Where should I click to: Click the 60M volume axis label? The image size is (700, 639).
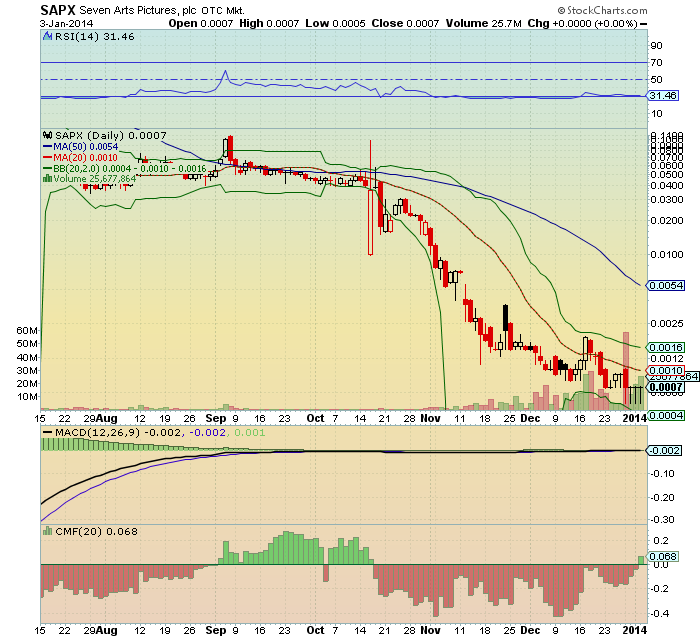coord(27,330)
